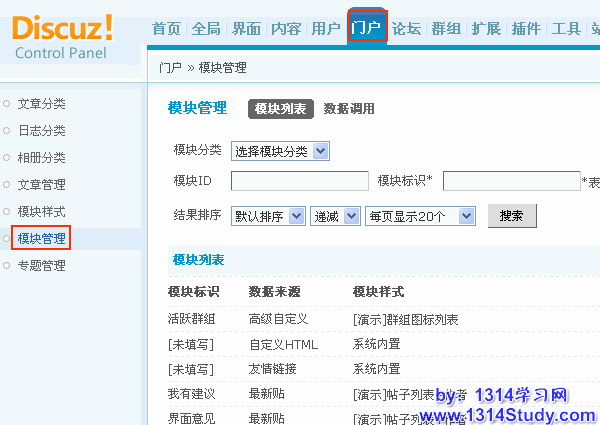Select the 门户 navigation tab

[x=366, y=28]
